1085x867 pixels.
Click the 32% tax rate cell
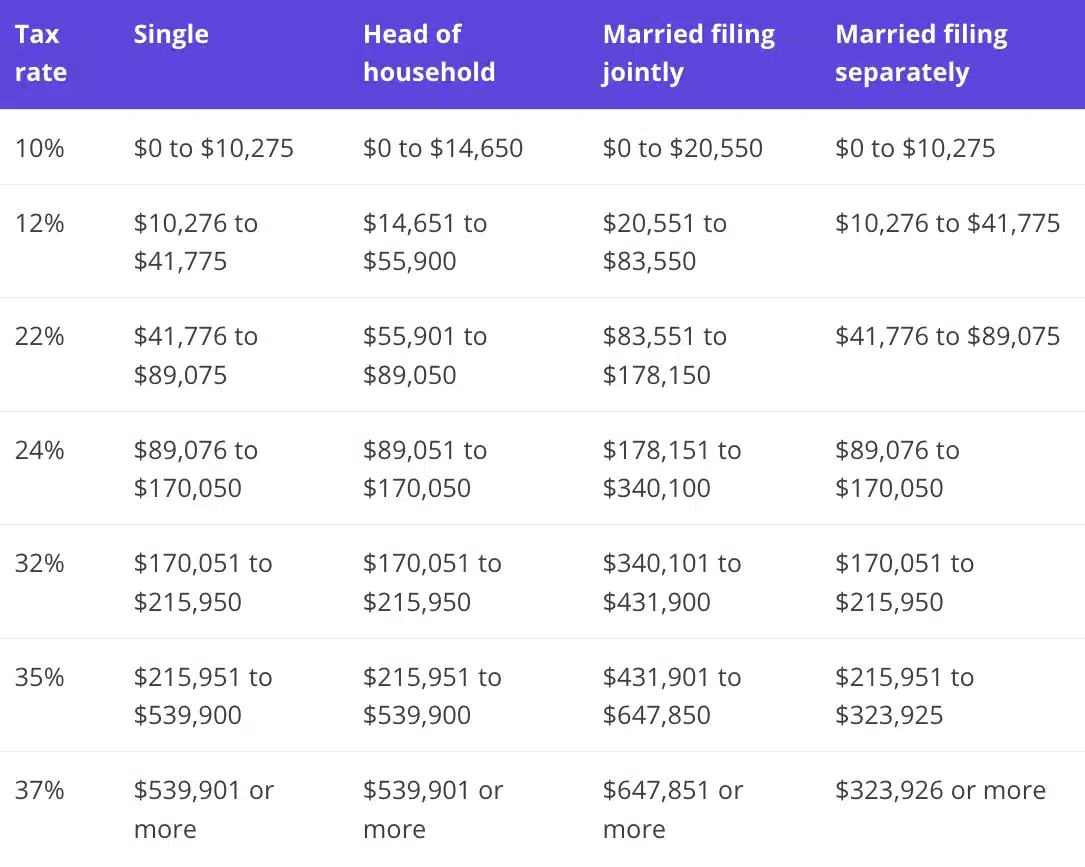(x=40, y=563)
